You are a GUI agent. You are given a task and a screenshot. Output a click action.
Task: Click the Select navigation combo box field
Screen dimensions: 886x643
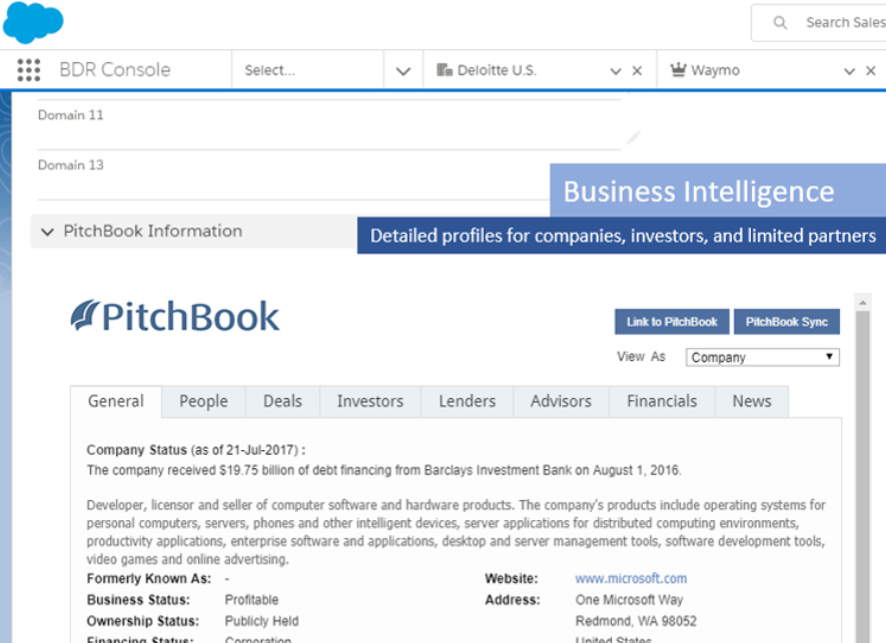click(x=308, y=70)
